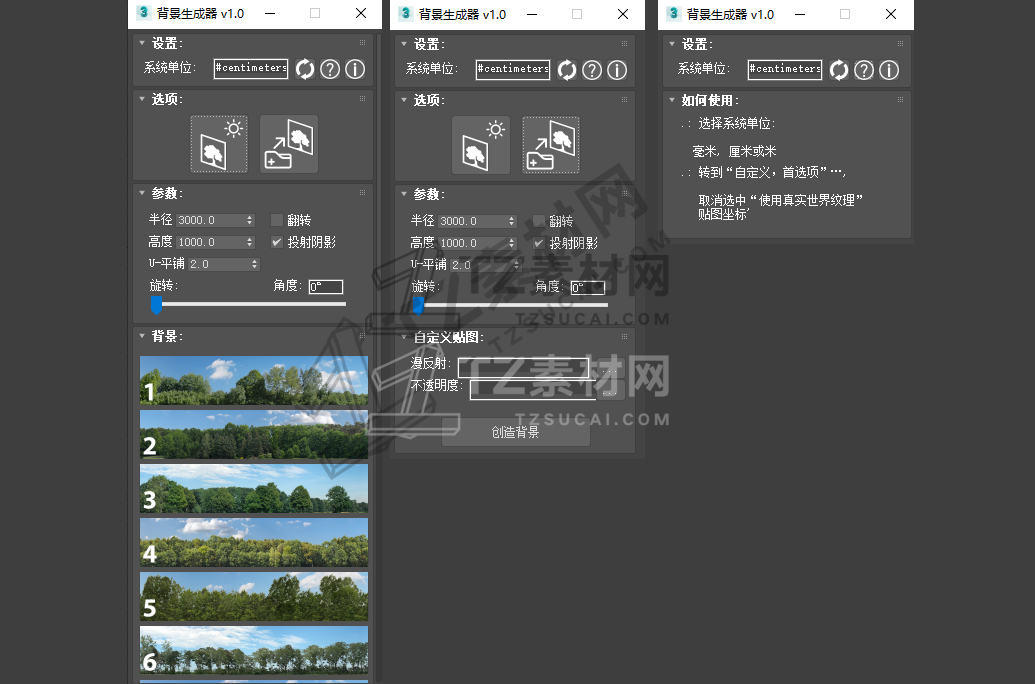The image size is (1035, 684).
Task: Select custom folder map icon in middle window
Action: tap(551, 145)
